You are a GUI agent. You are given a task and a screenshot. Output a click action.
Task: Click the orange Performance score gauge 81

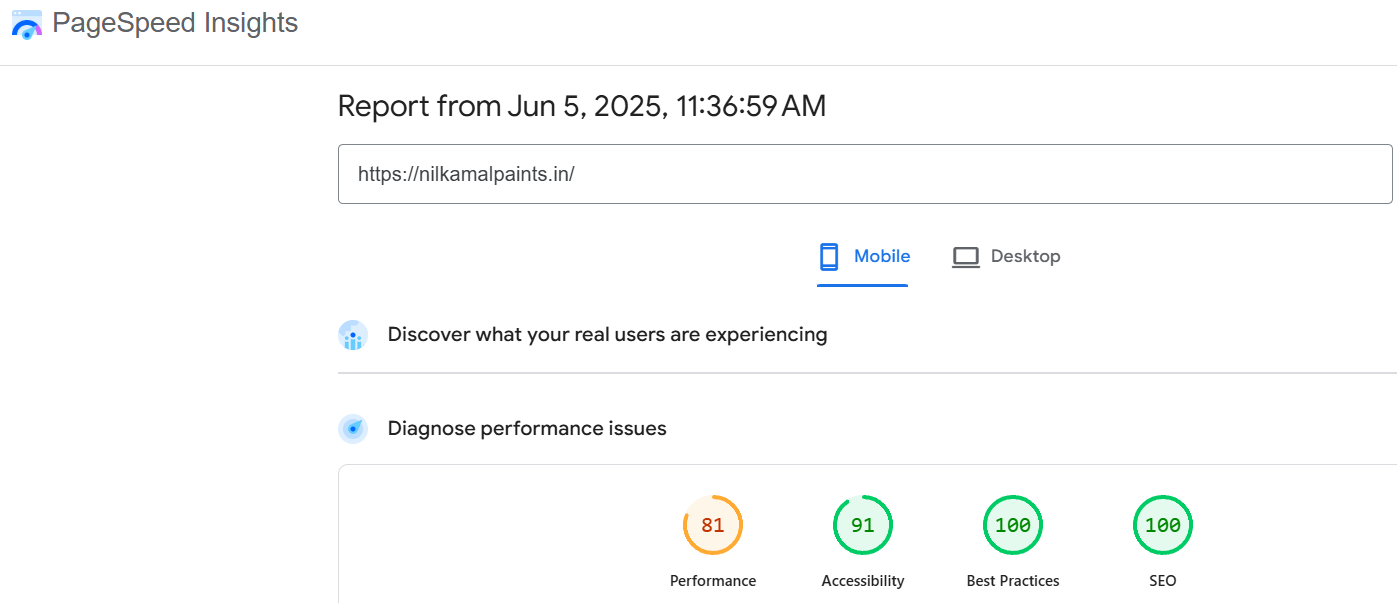pyautogui.click(x=713, y=525)
